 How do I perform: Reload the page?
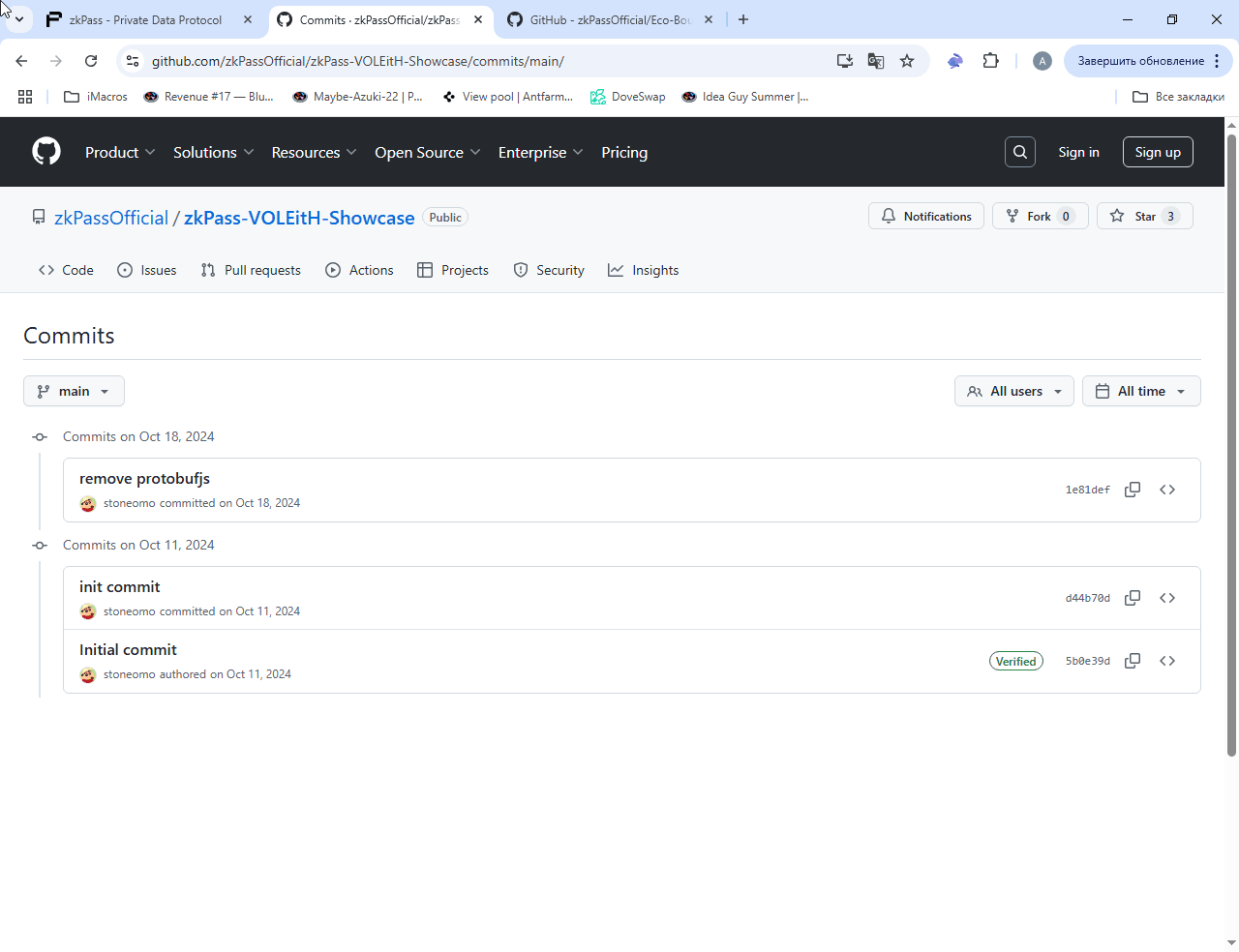(x=91, y=61)
